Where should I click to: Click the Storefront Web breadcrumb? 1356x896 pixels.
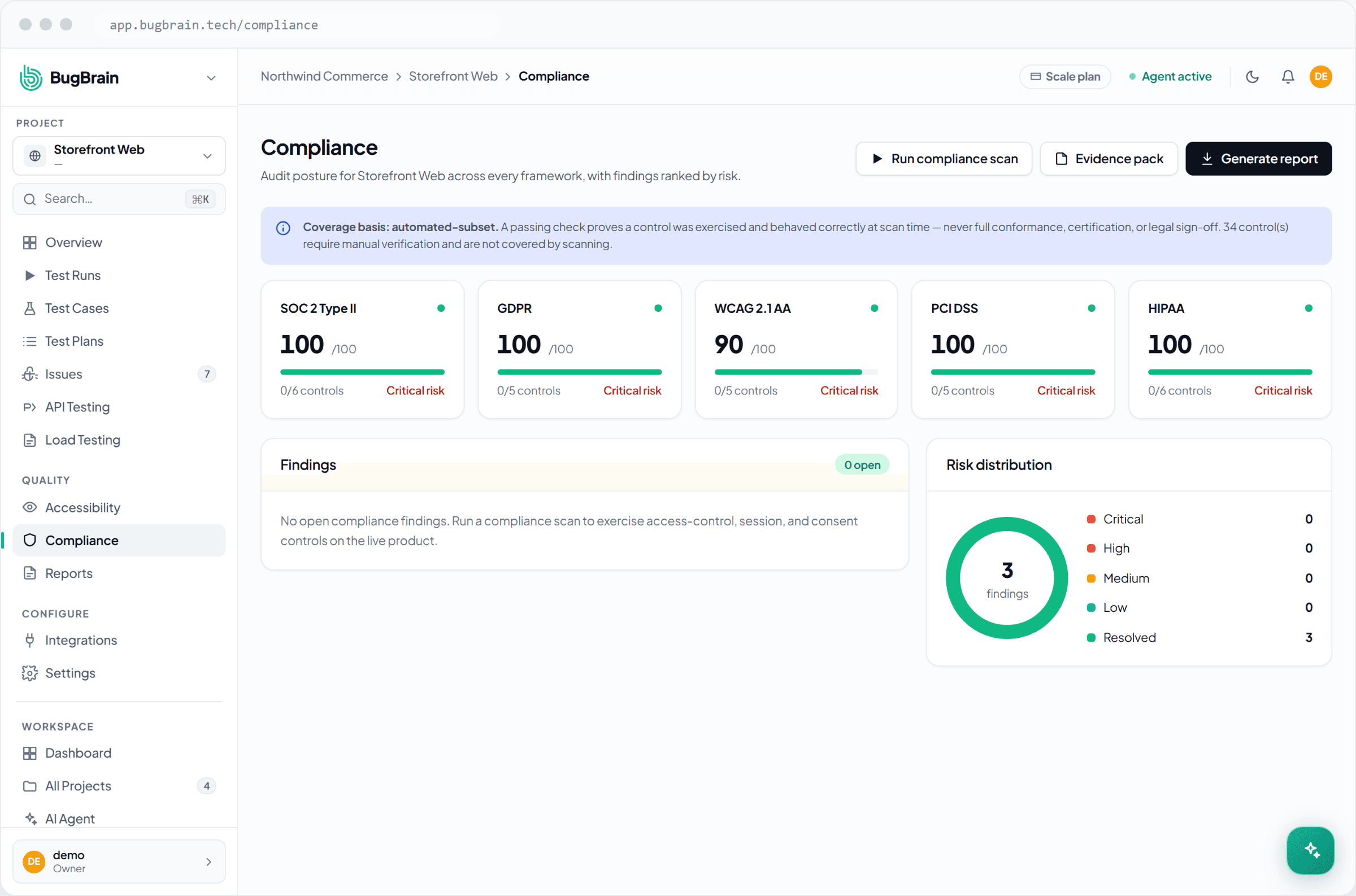[x=453, y=76]
